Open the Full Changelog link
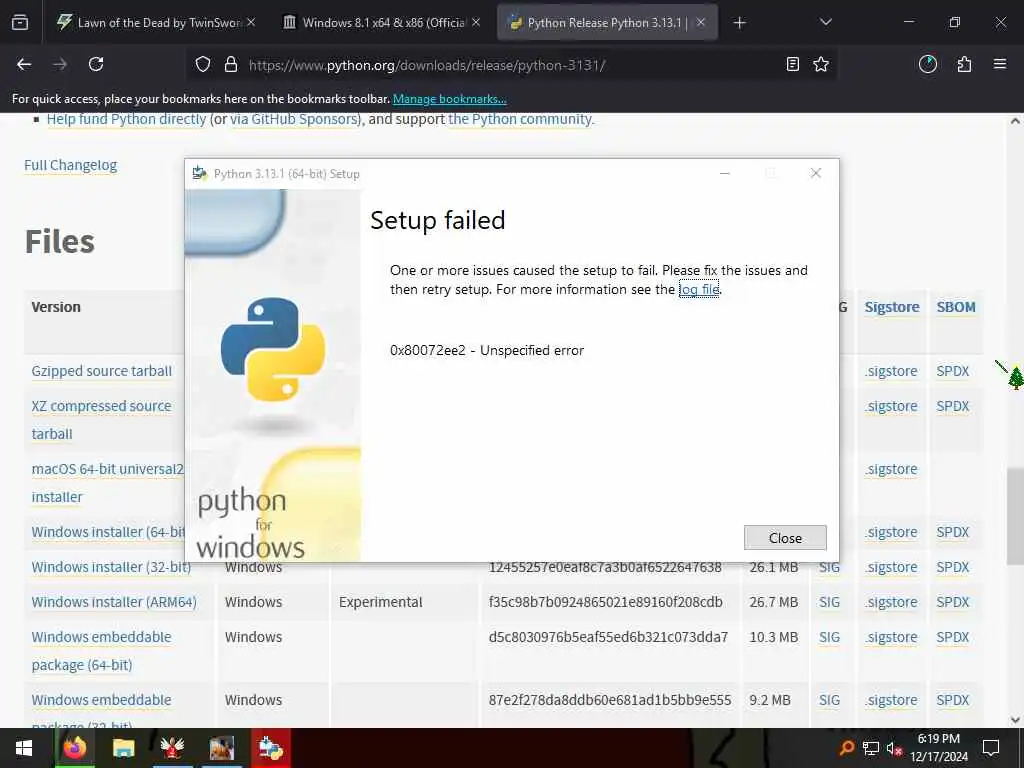This screenshot has height=768, width=1024. click(x=71, y=165)
